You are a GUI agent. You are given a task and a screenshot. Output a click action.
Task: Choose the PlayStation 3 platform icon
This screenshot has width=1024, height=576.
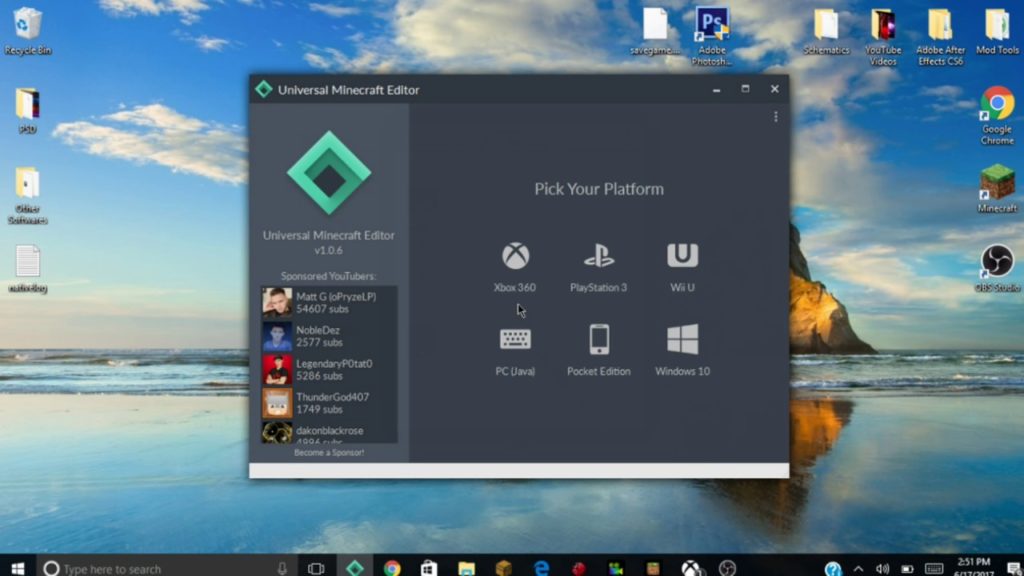click(599, 256)
